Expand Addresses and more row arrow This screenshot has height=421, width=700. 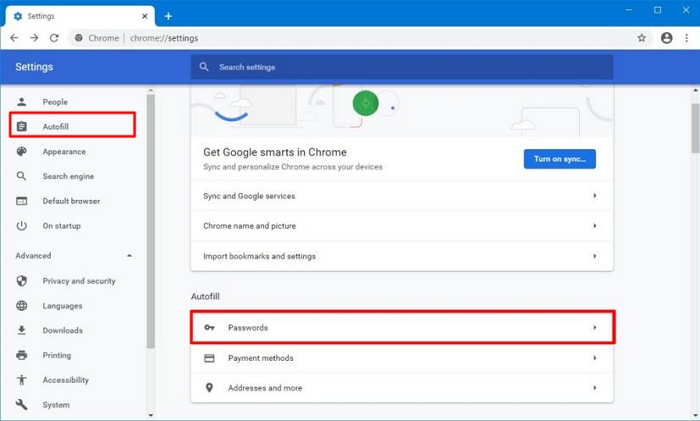pyautogui.click(x=595, y=388)
